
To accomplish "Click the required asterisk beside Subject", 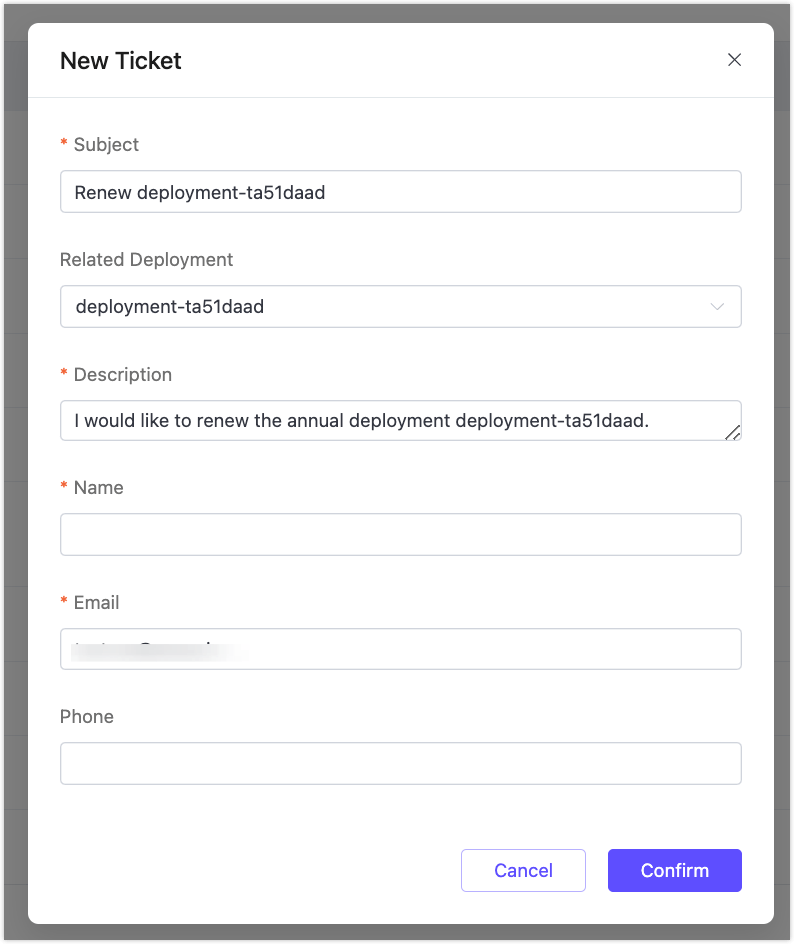I will pyautogui.click(x=64, y=145).
